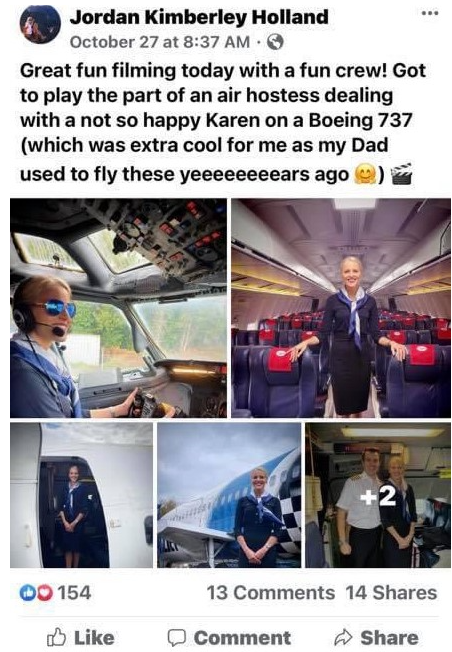Click the speech bubble Comment icon
This screenshot has height=652, width=452.
point(176,637)
